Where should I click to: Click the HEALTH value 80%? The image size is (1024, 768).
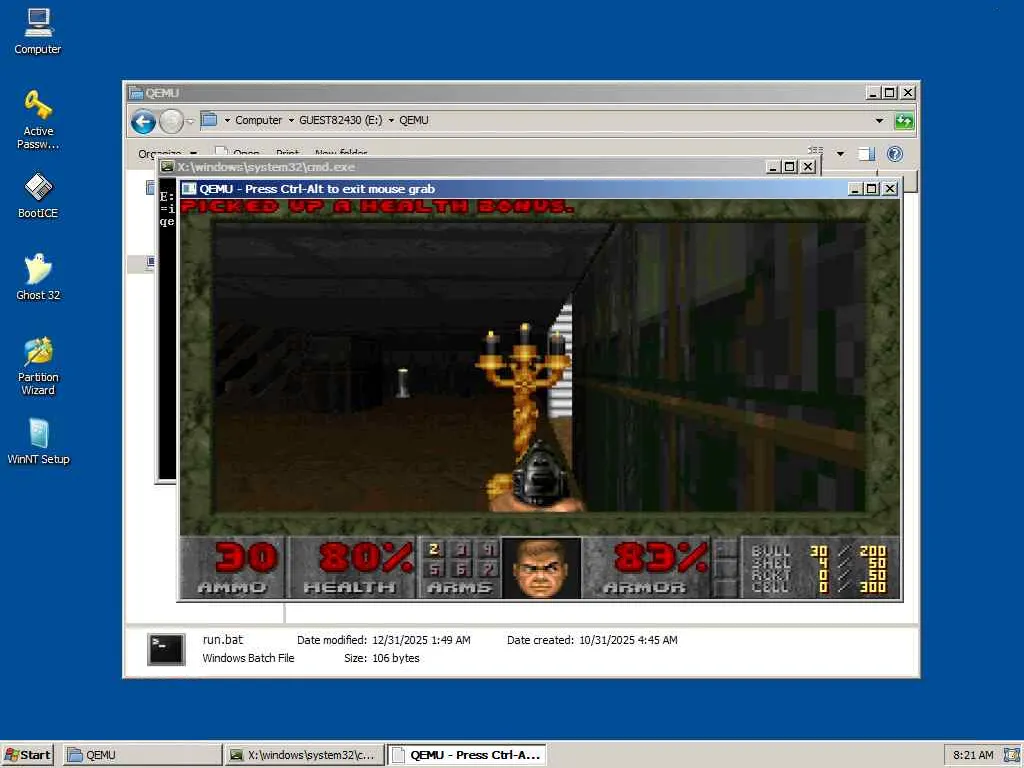pos(365,557)
